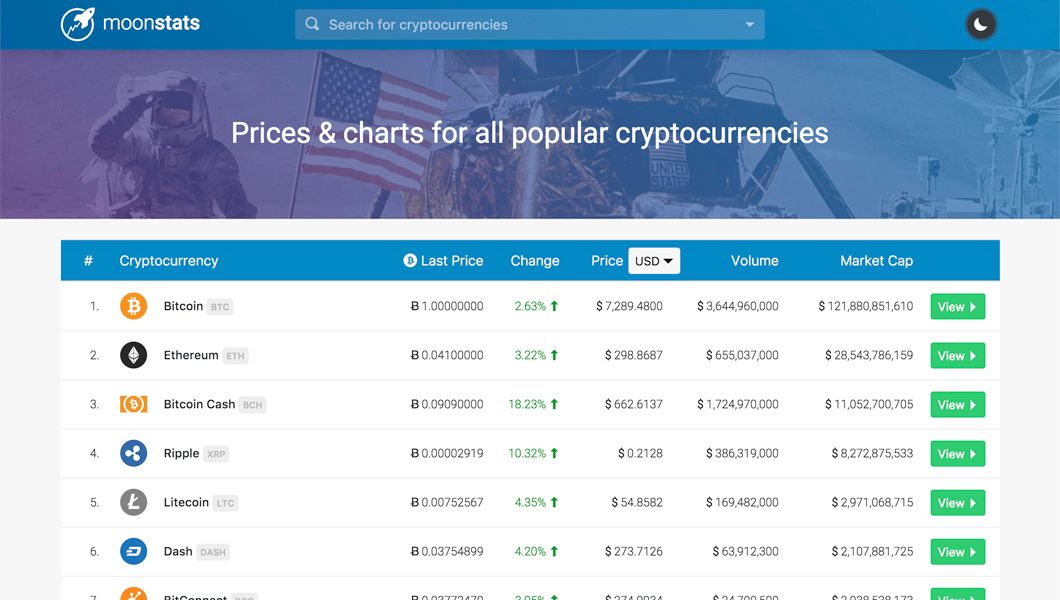Screen dimensions: 1060x600
Task: Click Bitcoin price $ 7,289.4800
Action: (x=629, y=306)
